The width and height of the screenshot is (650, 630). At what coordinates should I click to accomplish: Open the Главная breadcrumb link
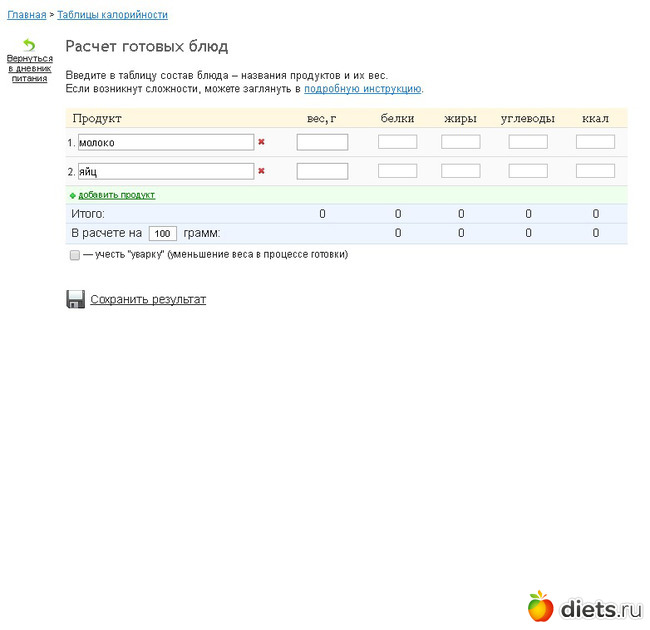click(27, 15)
